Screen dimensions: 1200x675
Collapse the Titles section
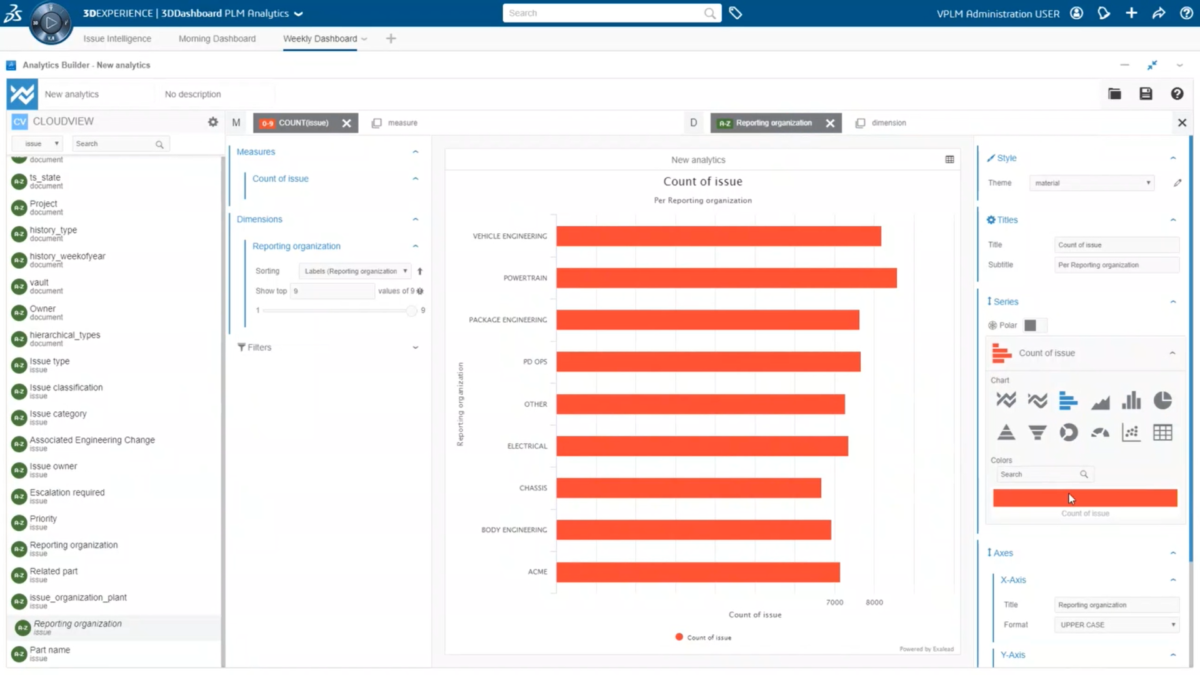(1173, 220)
